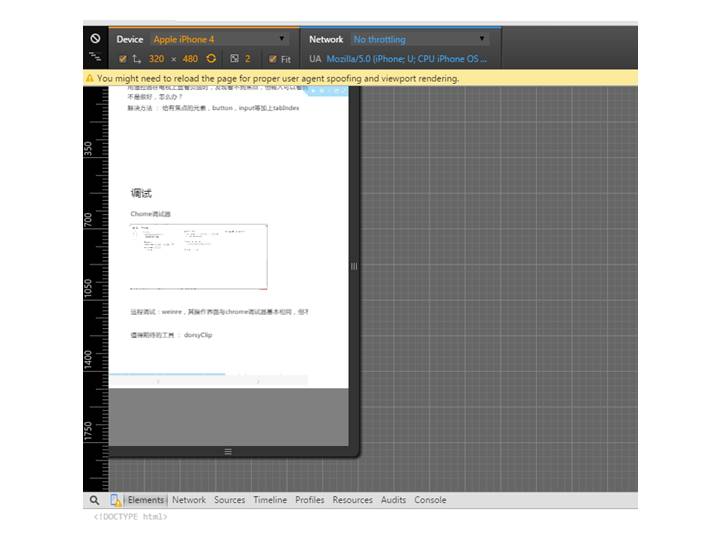This screenshot has width=720, height=540.
Task: Click the screen resolution dimensions icon
Action: (137, 59)
